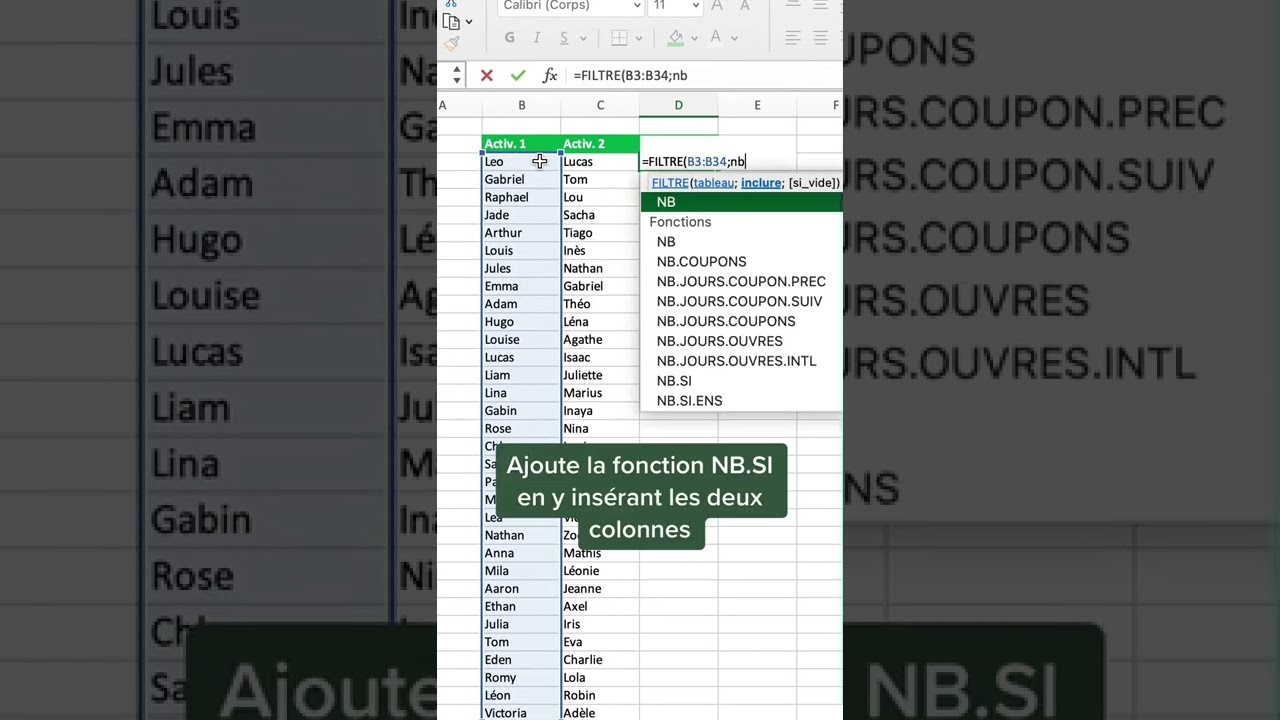The height and width of the screenshot is (720, 1280).
Task: Select the cell containing Adèle
Action: point(600,713)
